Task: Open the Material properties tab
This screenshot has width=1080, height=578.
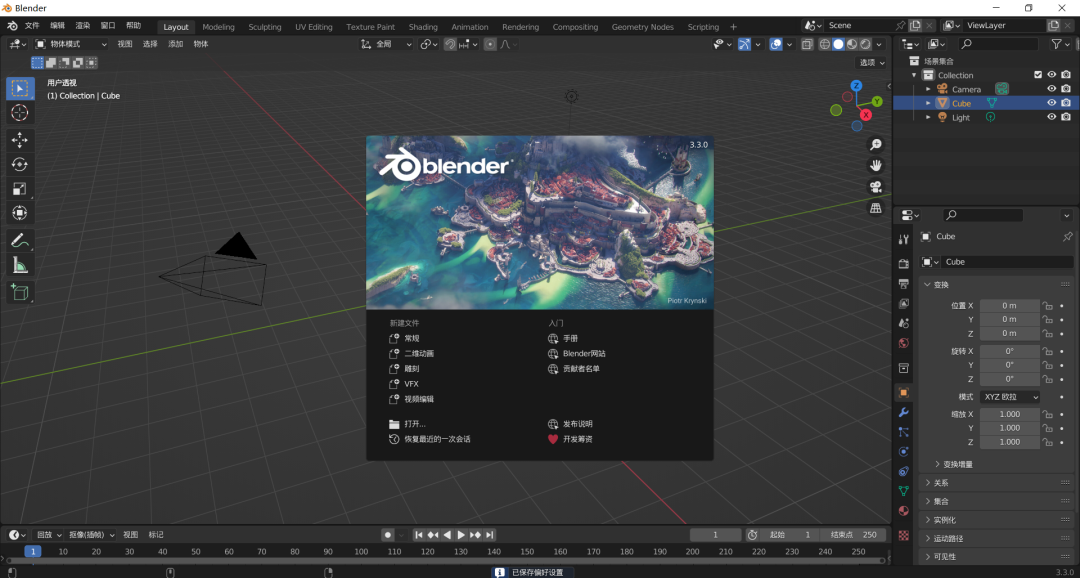Action: tap(904, 512)
